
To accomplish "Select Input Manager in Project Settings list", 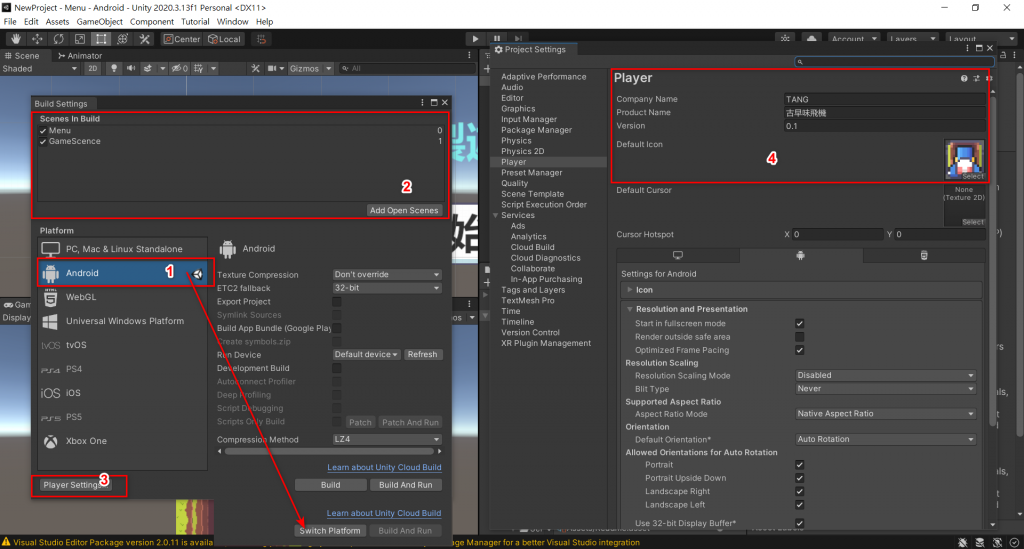I will point(529,119).
